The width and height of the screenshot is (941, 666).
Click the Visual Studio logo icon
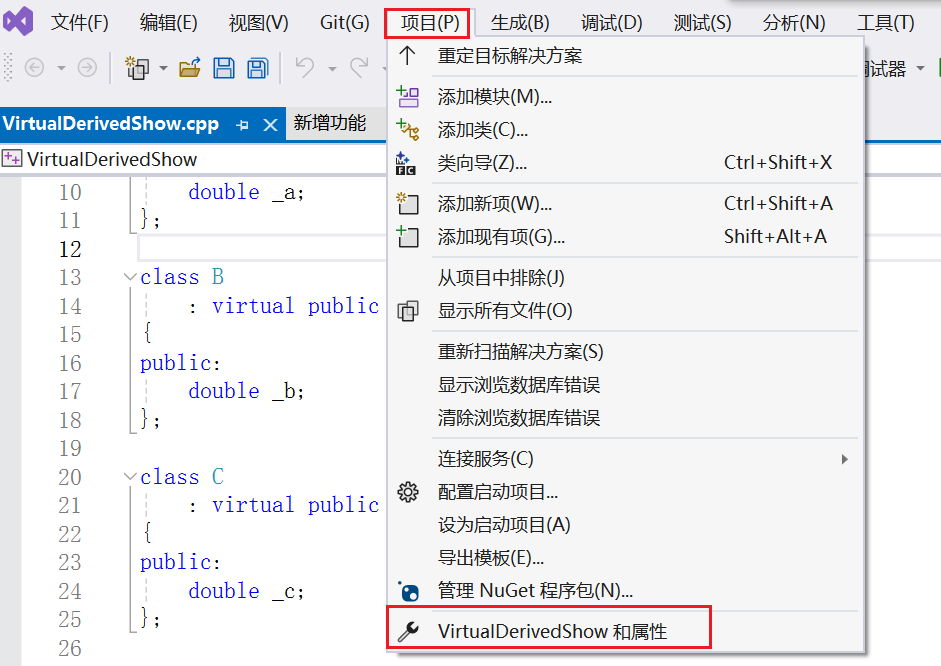click(18, 21)
